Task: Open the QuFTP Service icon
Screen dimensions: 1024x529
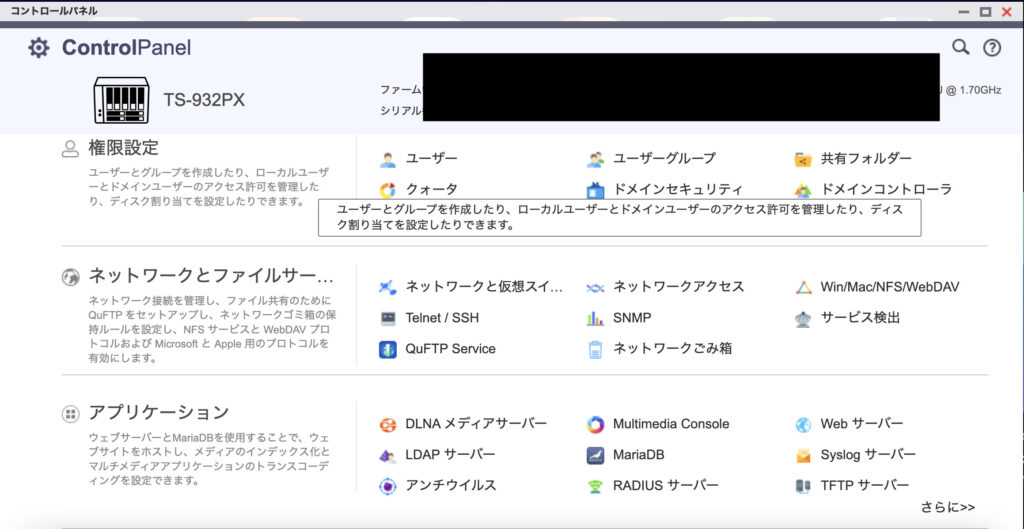Action: [x=388, y=349]
